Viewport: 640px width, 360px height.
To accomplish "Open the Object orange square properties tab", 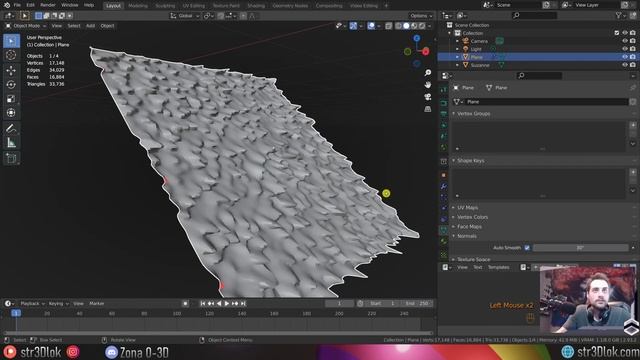I will tap(444, 175).
